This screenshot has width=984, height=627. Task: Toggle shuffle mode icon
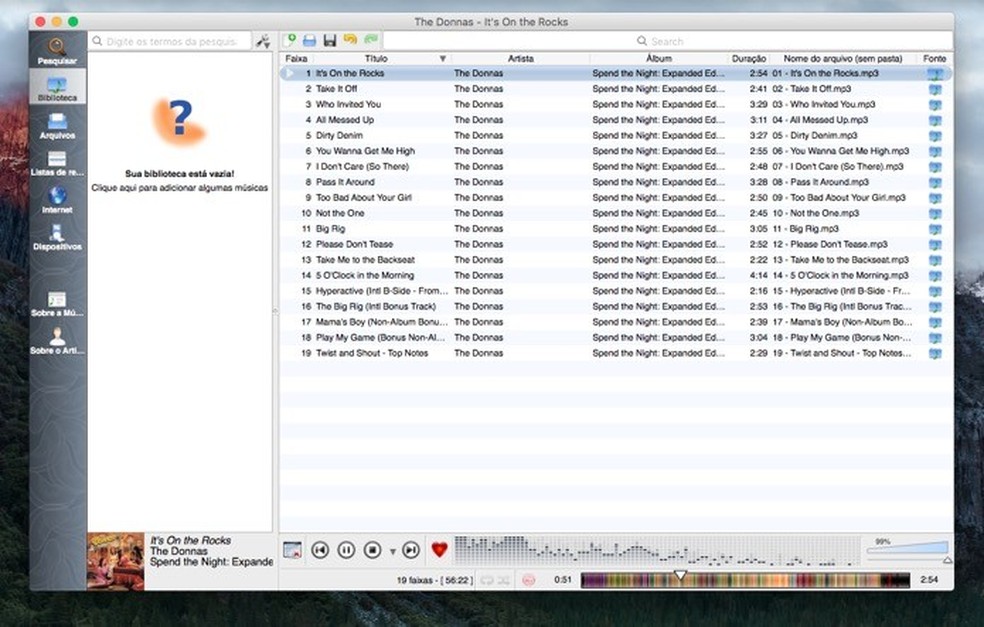(x=503, y=581)
